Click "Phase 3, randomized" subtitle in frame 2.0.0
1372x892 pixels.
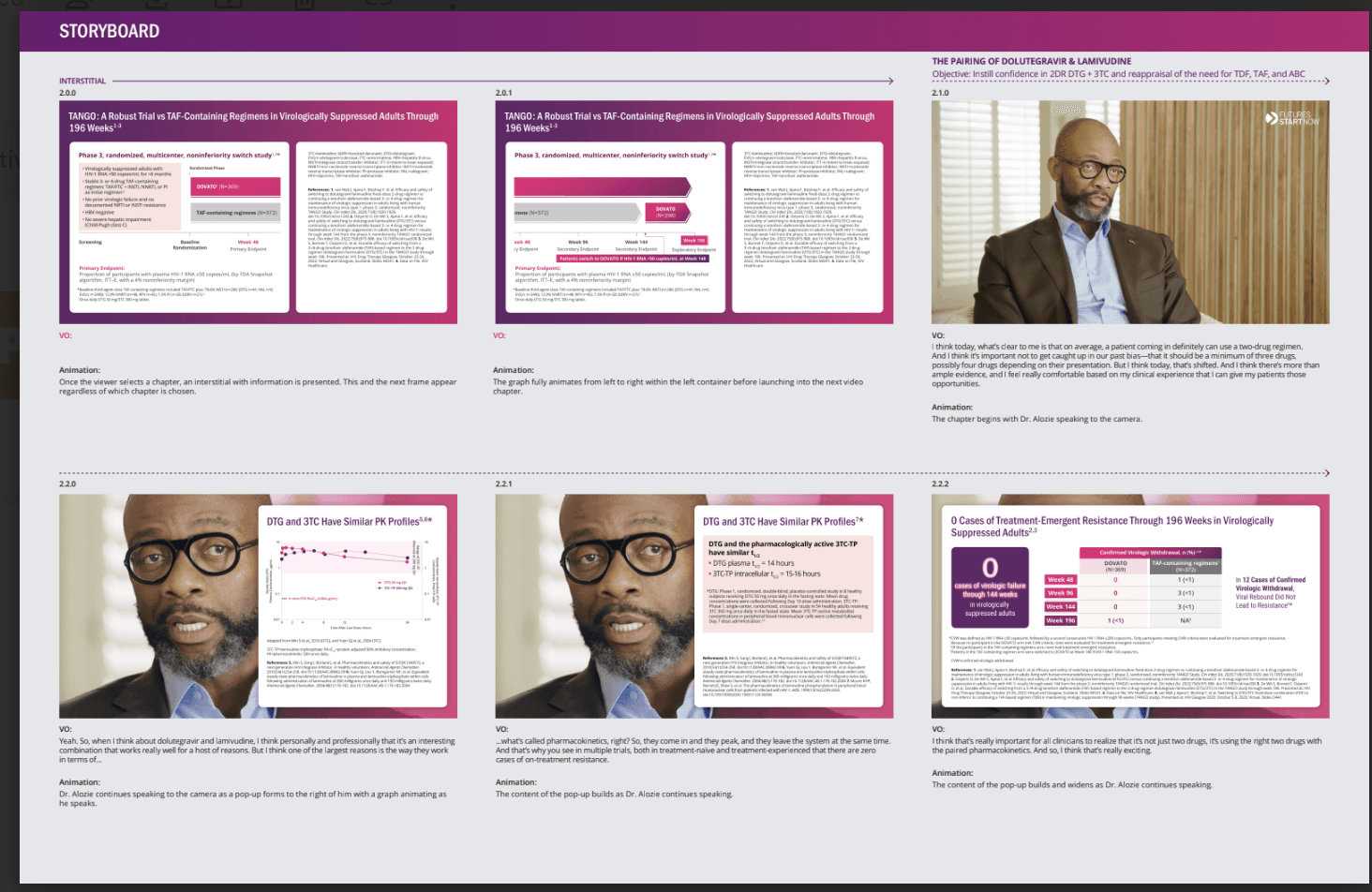point(178,156)
